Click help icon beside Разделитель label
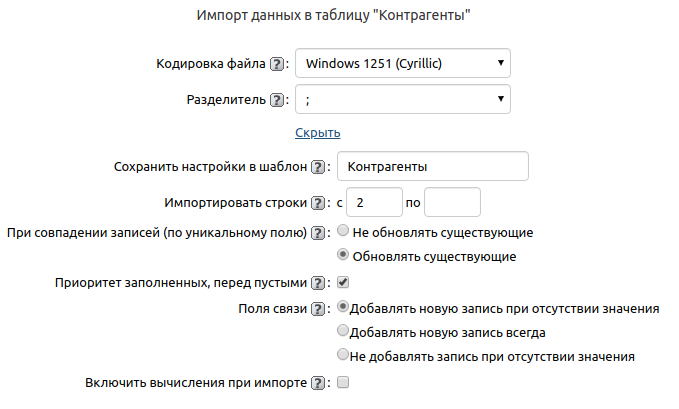The image size is (679, 409). (x=277, y=100)
